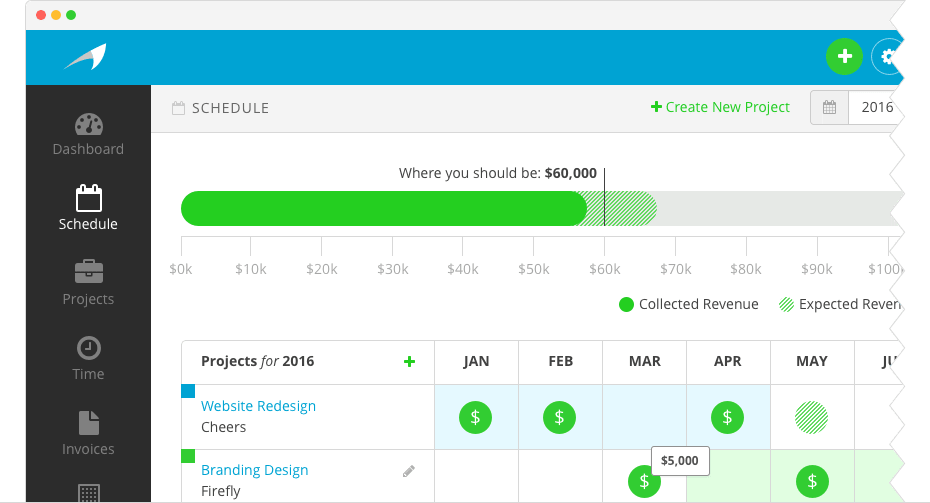Open the Branding Design project link

254,470
